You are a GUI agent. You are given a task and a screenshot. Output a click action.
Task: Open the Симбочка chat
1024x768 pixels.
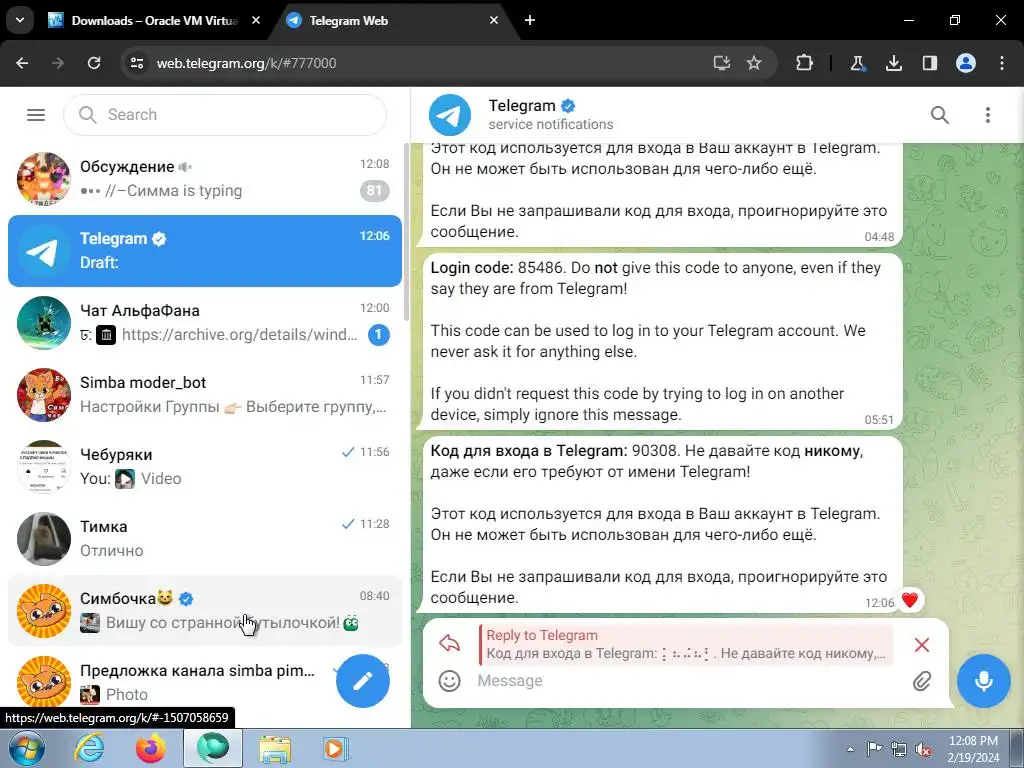pos(204,611)
